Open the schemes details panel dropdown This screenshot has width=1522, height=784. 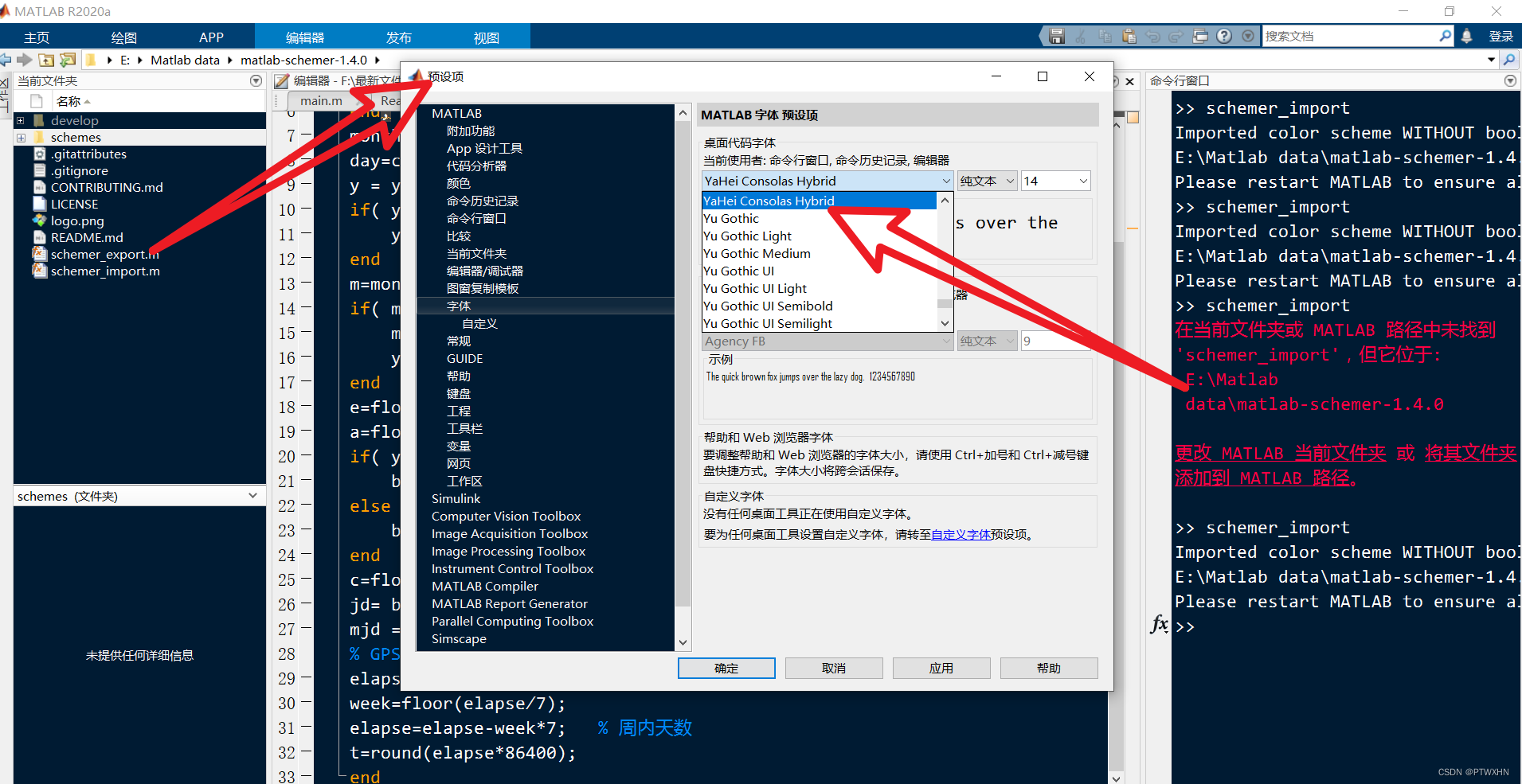(x=252, y=495)
